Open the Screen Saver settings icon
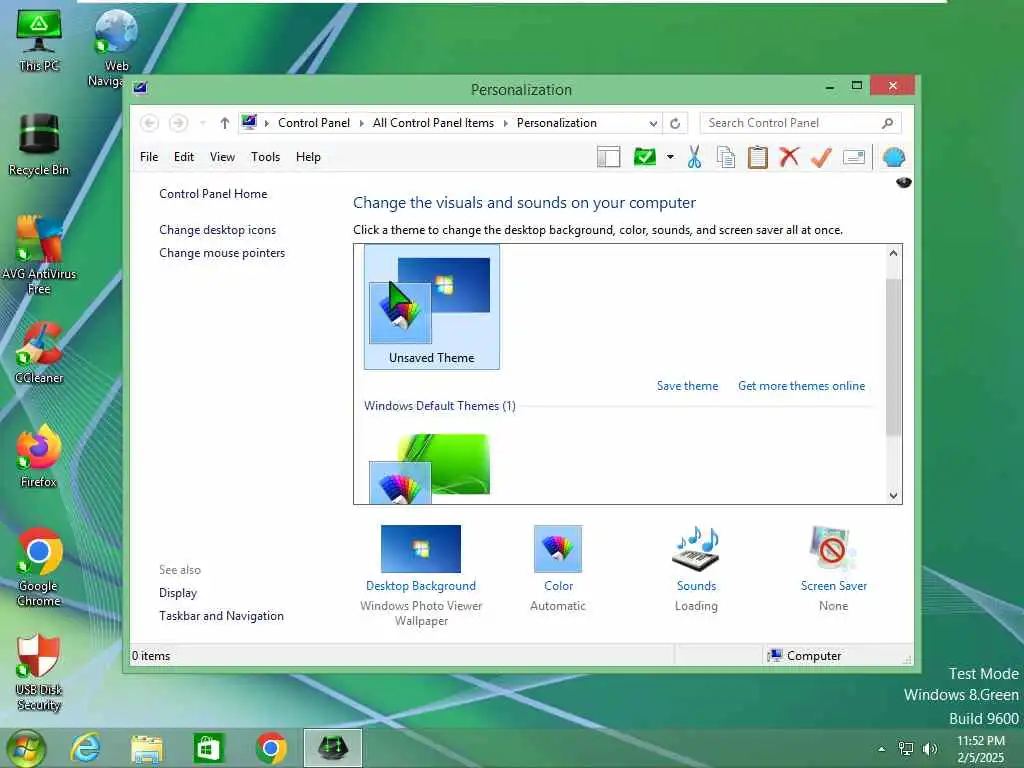Viewport: 1024px width, 768px height. (833, 549)
